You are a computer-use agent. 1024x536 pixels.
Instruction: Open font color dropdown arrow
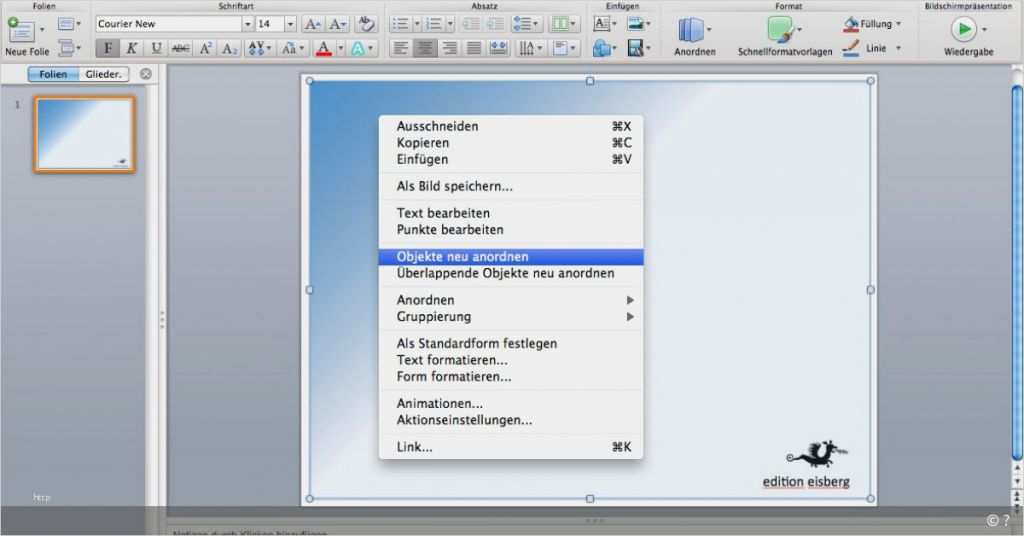pos(340,48)
